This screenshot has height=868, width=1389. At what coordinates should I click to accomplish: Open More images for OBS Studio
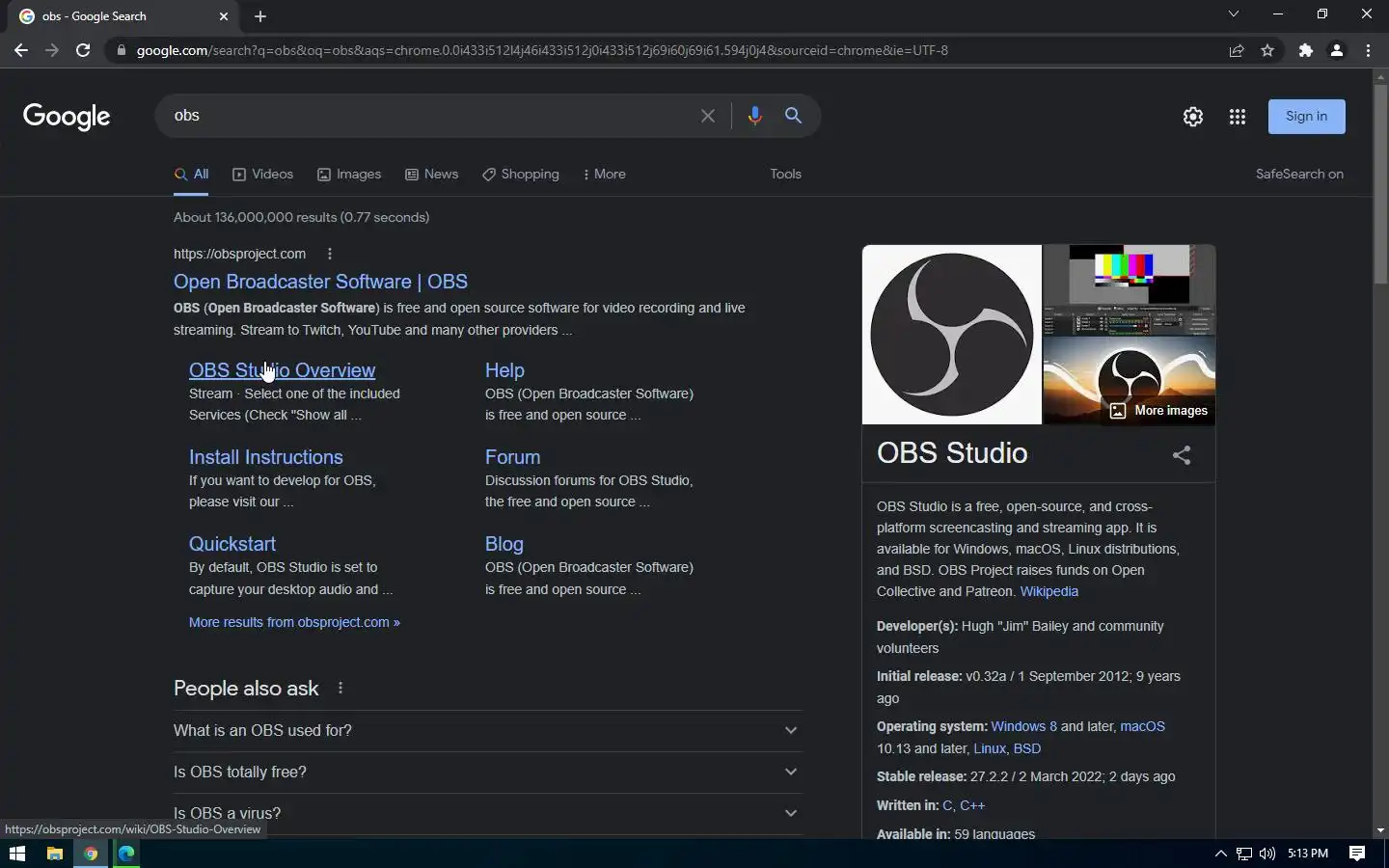click(x=1157, y=411)
